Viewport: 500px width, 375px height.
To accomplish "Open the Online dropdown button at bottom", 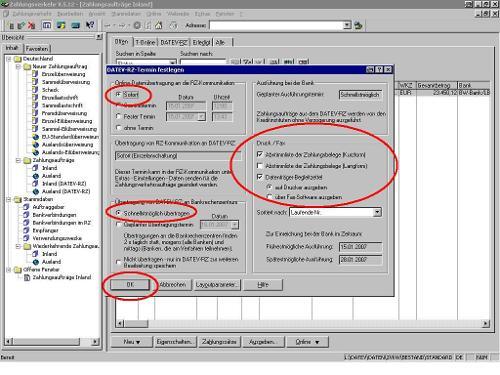I will [307, 342].
